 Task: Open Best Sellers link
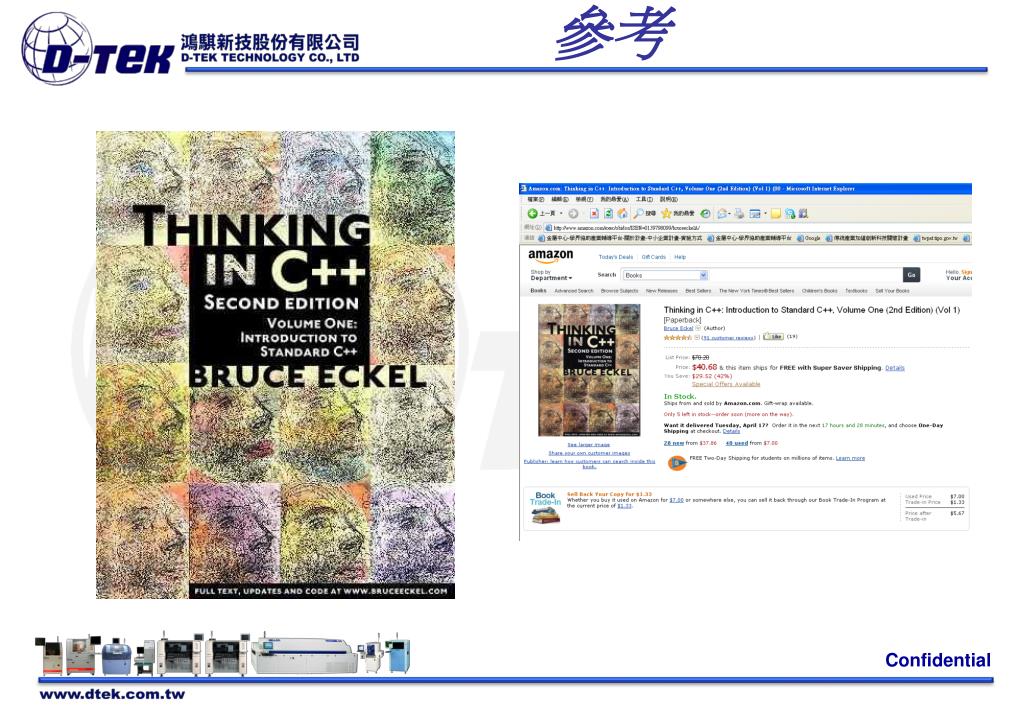(698, 291)
